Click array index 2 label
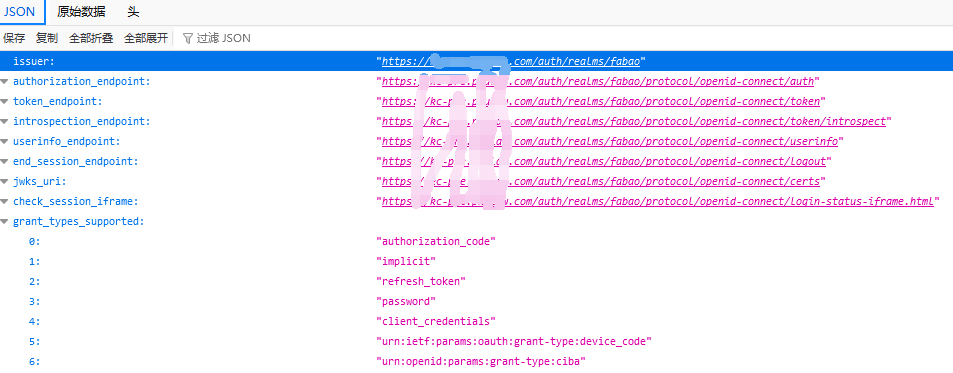Image resolution: width=953 pixels, height=373 pixels. click(x=34, y=282)
